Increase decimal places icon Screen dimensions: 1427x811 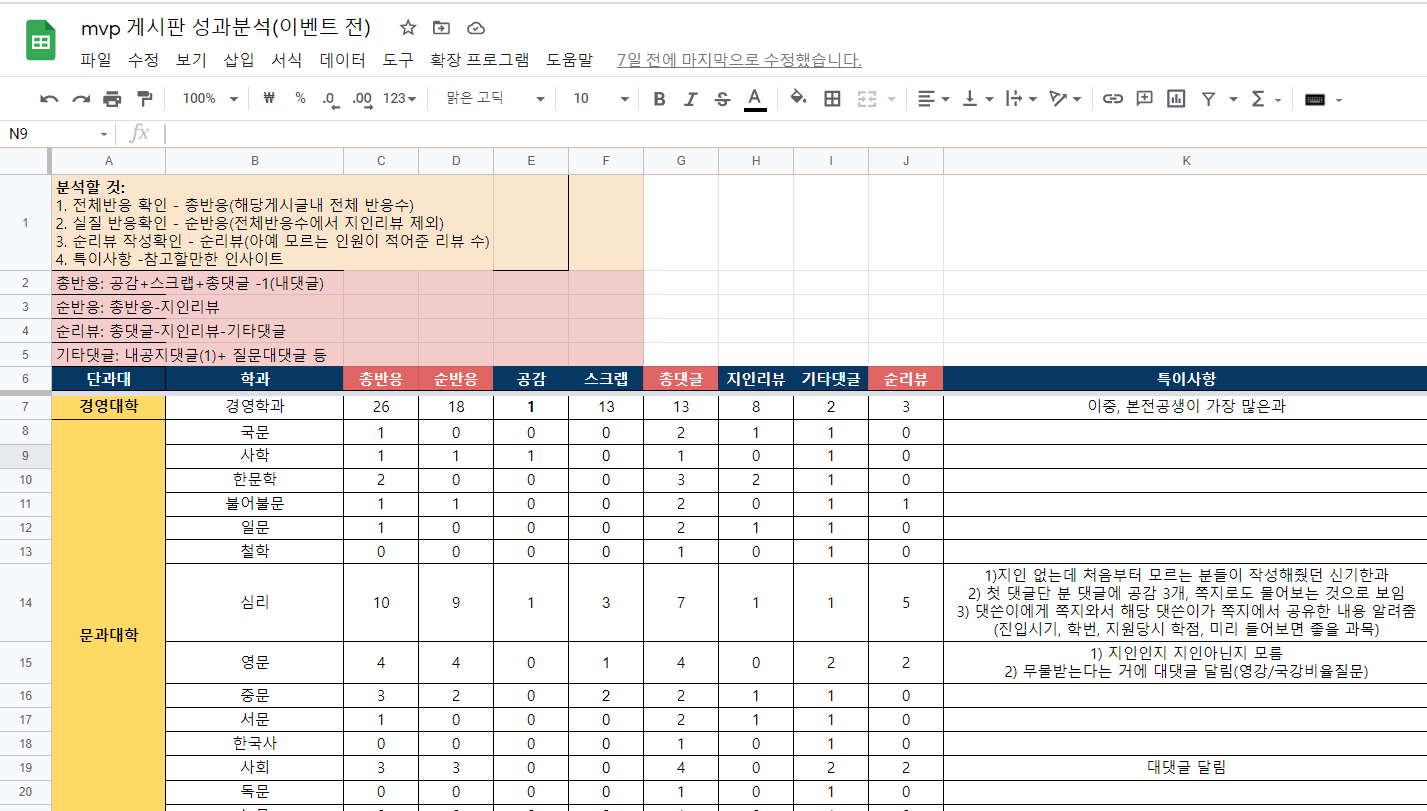pos(362,99)
